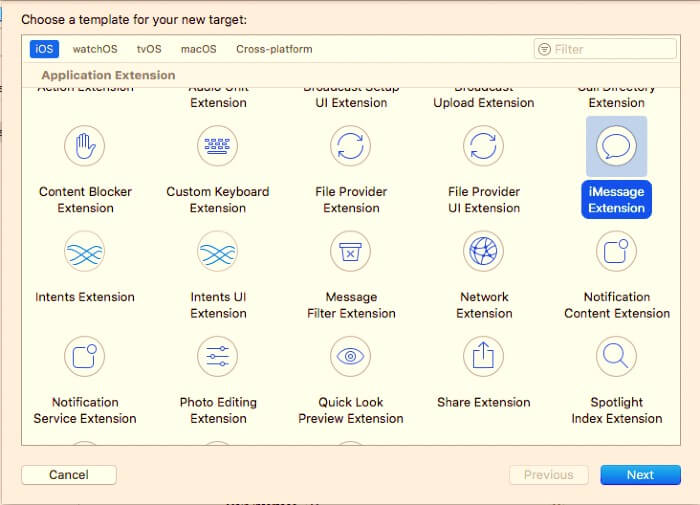Click the "Quick Look Preview Extension" label
The width and height of the screenshot is (700, 505).
click(351, 410)
